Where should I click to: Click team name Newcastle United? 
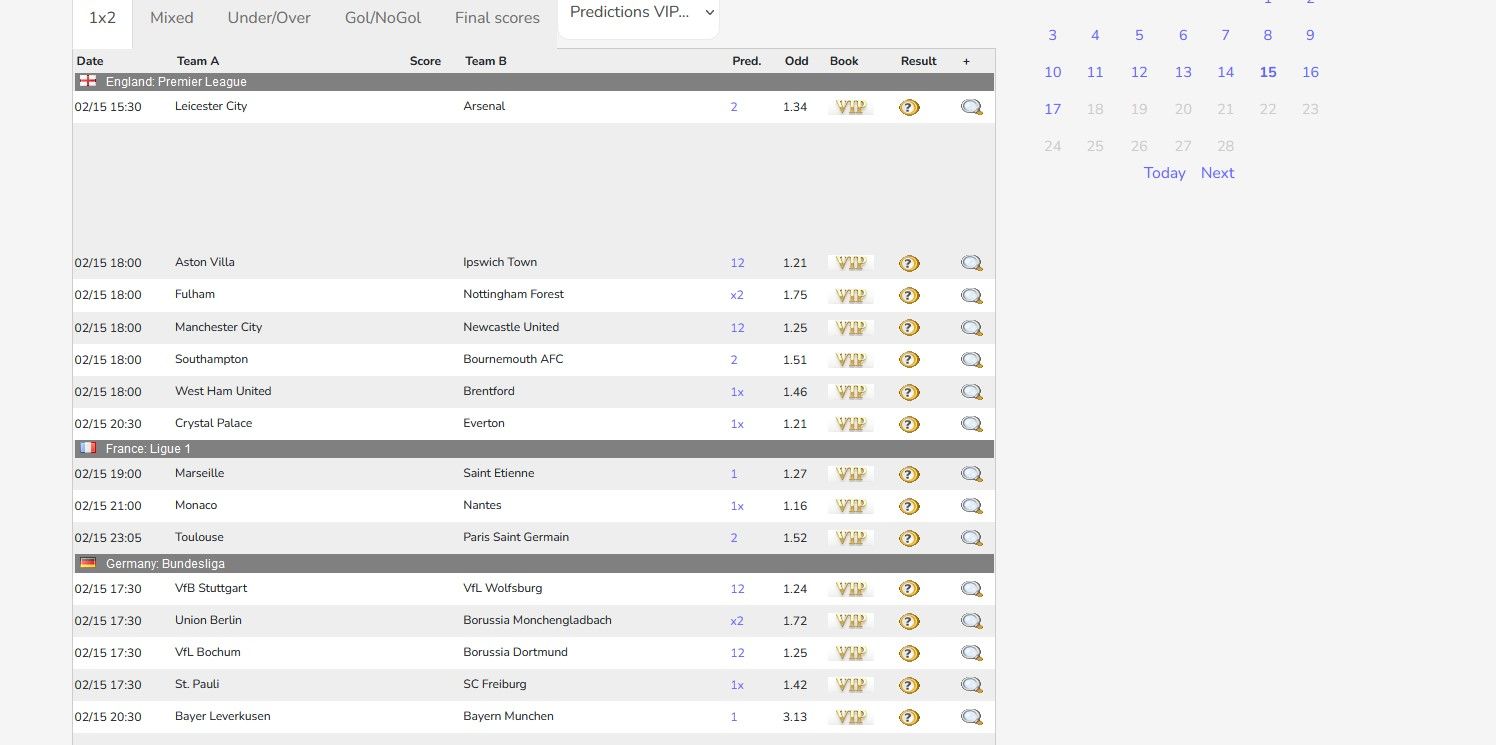tap(511, 327)
